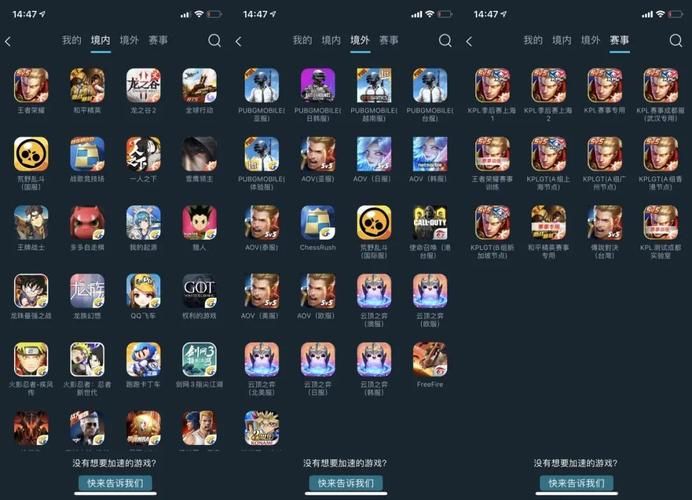The image size is (692, 500).
Task: Tap 快来告诉我们 button on 境内 screen
Action: (x=115, y=483)
